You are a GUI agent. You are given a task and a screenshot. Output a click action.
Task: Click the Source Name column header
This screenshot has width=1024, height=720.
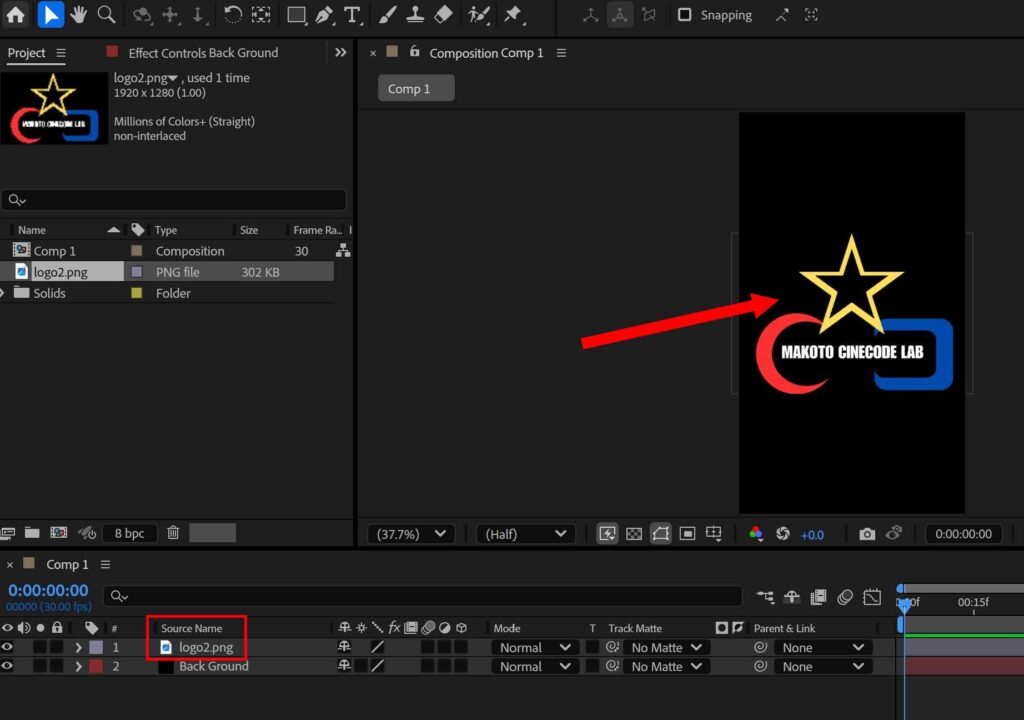point(191,628)
